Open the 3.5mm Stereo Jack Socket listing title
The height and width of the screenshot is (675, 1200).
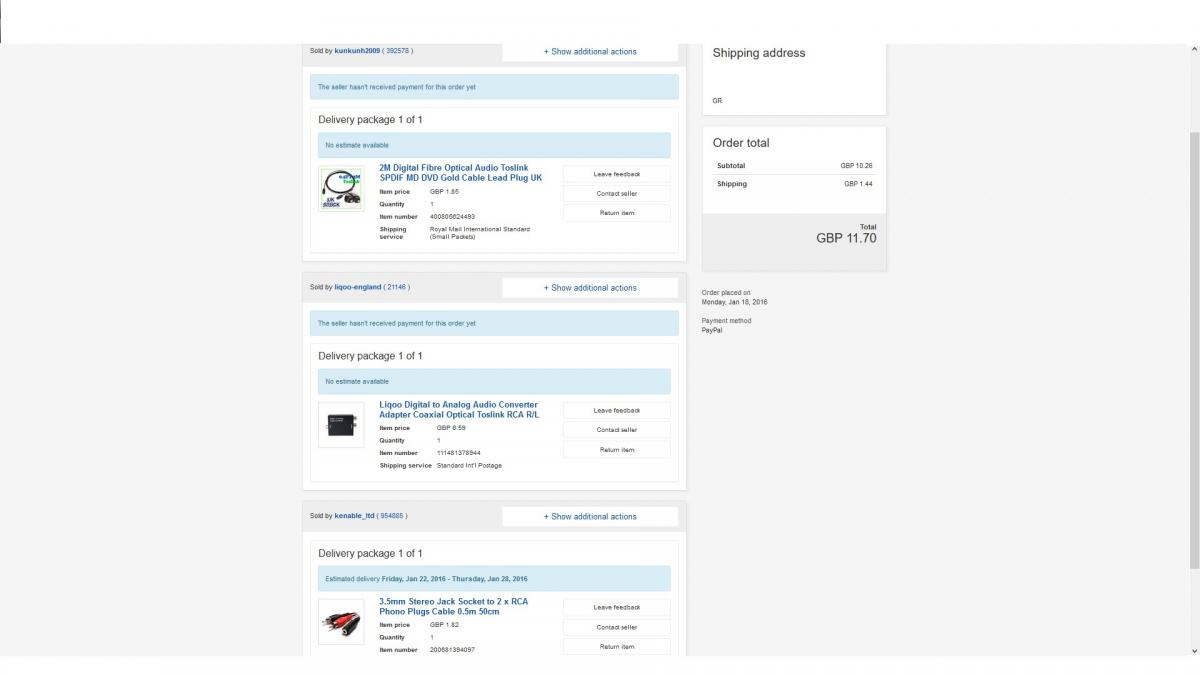[453, 606]
